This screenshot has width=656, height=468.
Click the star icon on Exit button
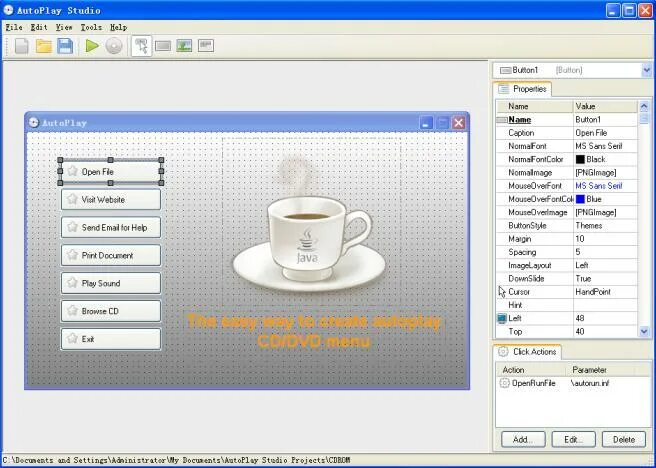[72, 338]
